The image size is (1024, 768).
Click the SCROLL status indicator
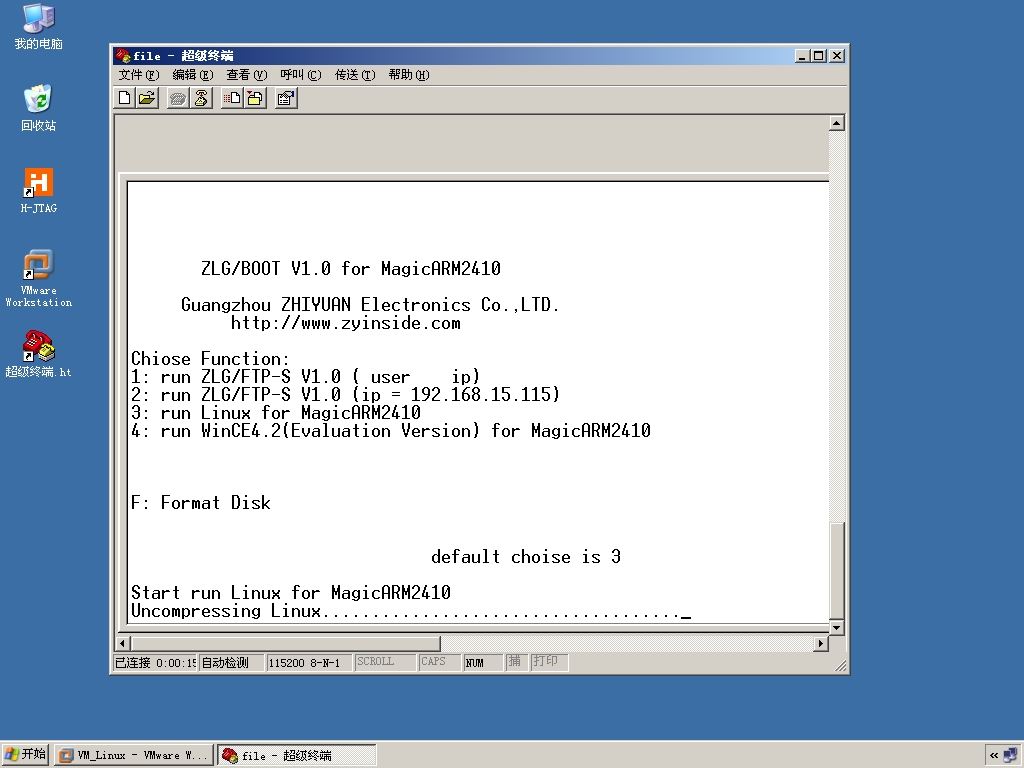[385, 662]
